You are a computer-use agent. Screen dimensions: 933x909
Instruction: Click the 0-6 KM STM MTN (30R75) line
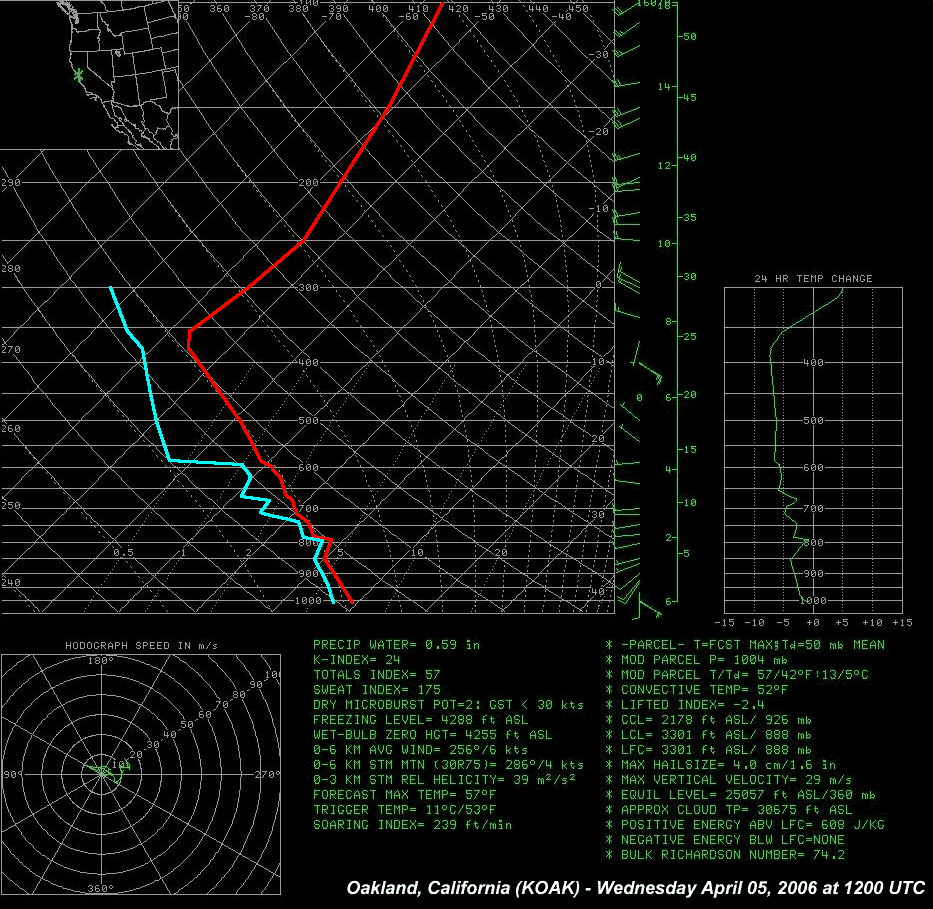pyautogui.click(x=448, y=764)
